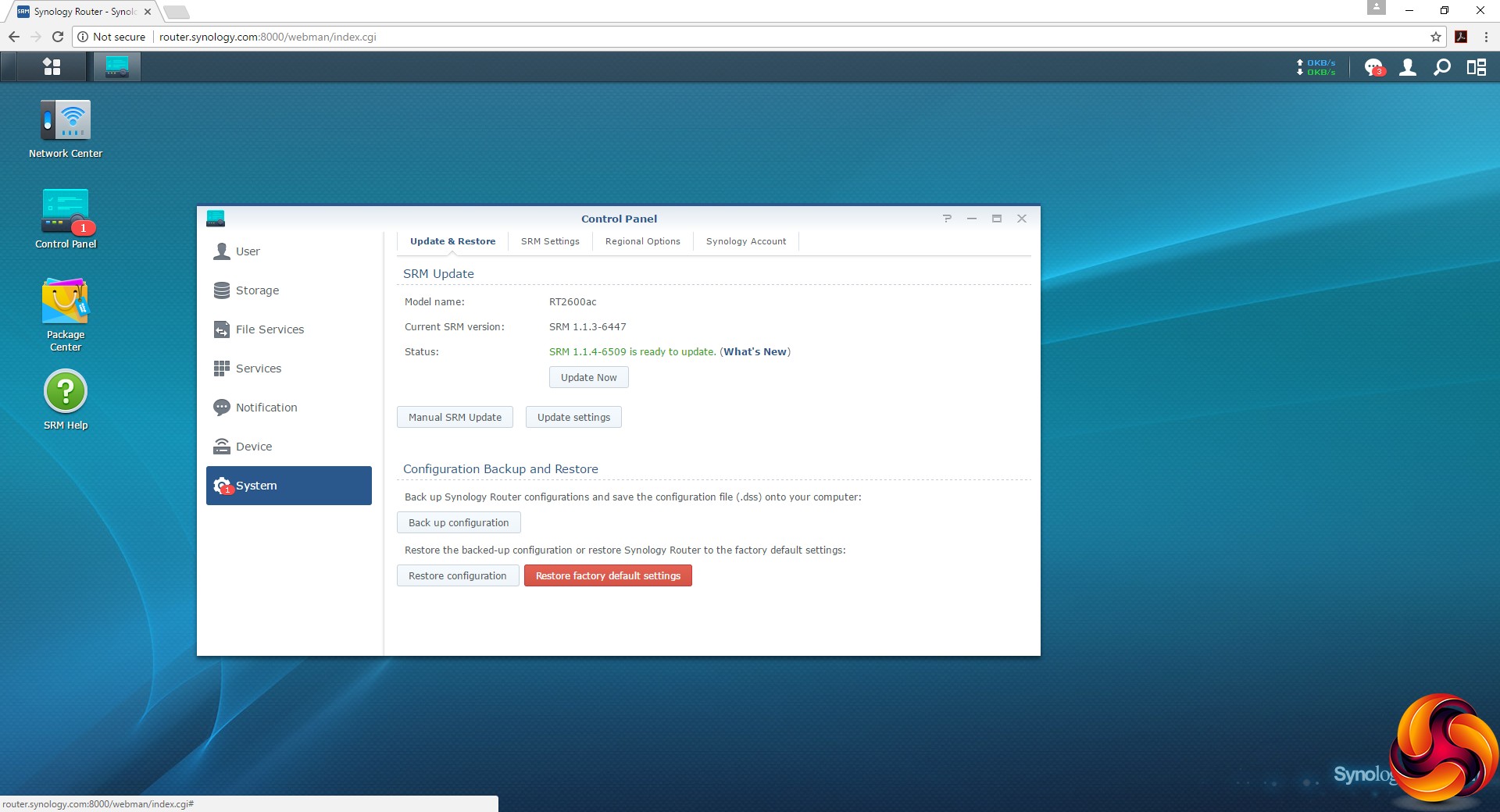Open the SRM main menu grid icon

(52, 67)
